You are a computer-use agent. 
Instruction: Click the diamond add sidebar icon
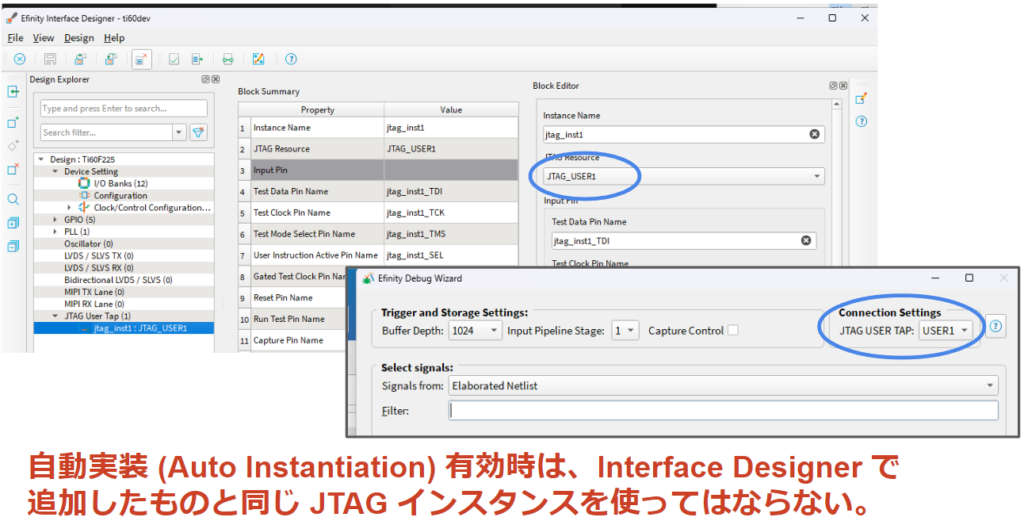tap(13, 146)
